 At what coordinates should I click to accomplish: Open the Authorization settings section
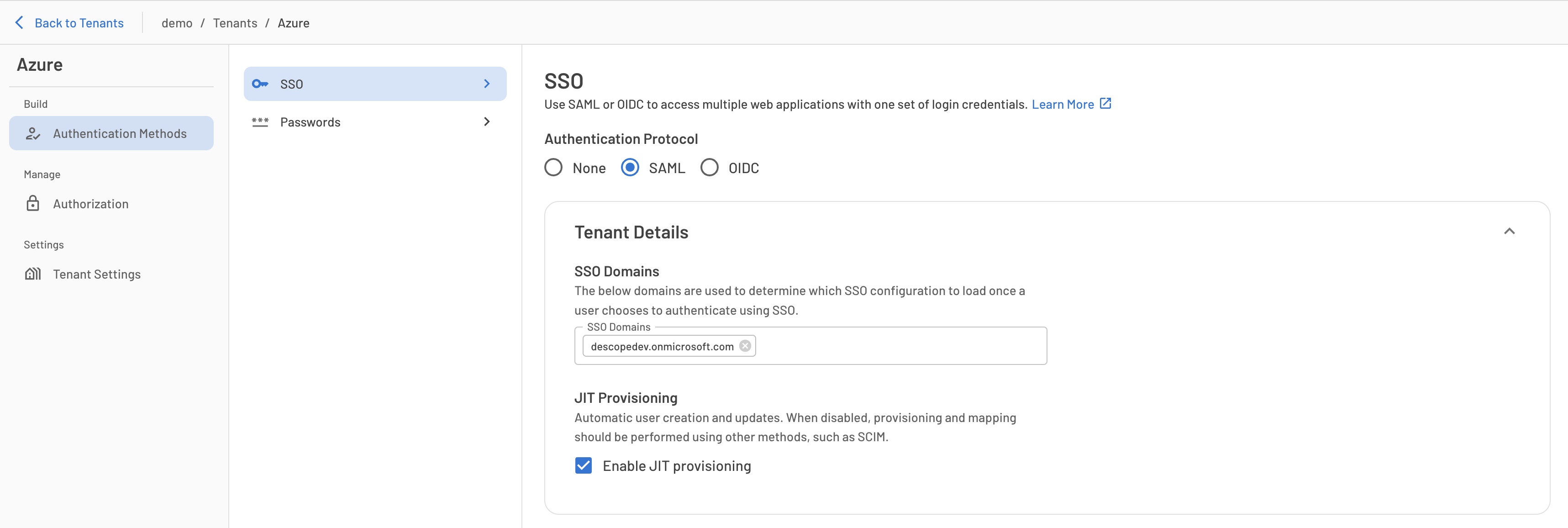(x=90, y=203)
